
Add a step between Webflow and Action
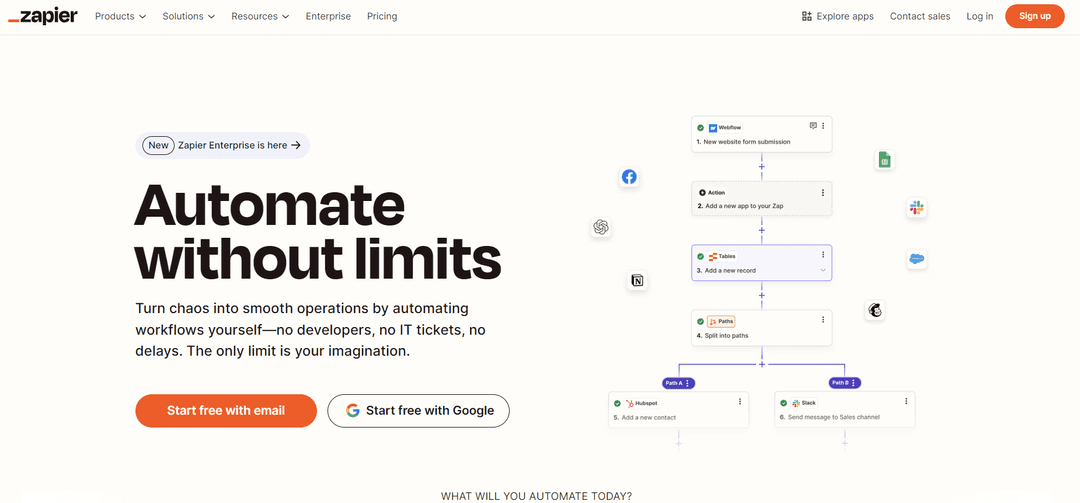[x=762, y=167]
